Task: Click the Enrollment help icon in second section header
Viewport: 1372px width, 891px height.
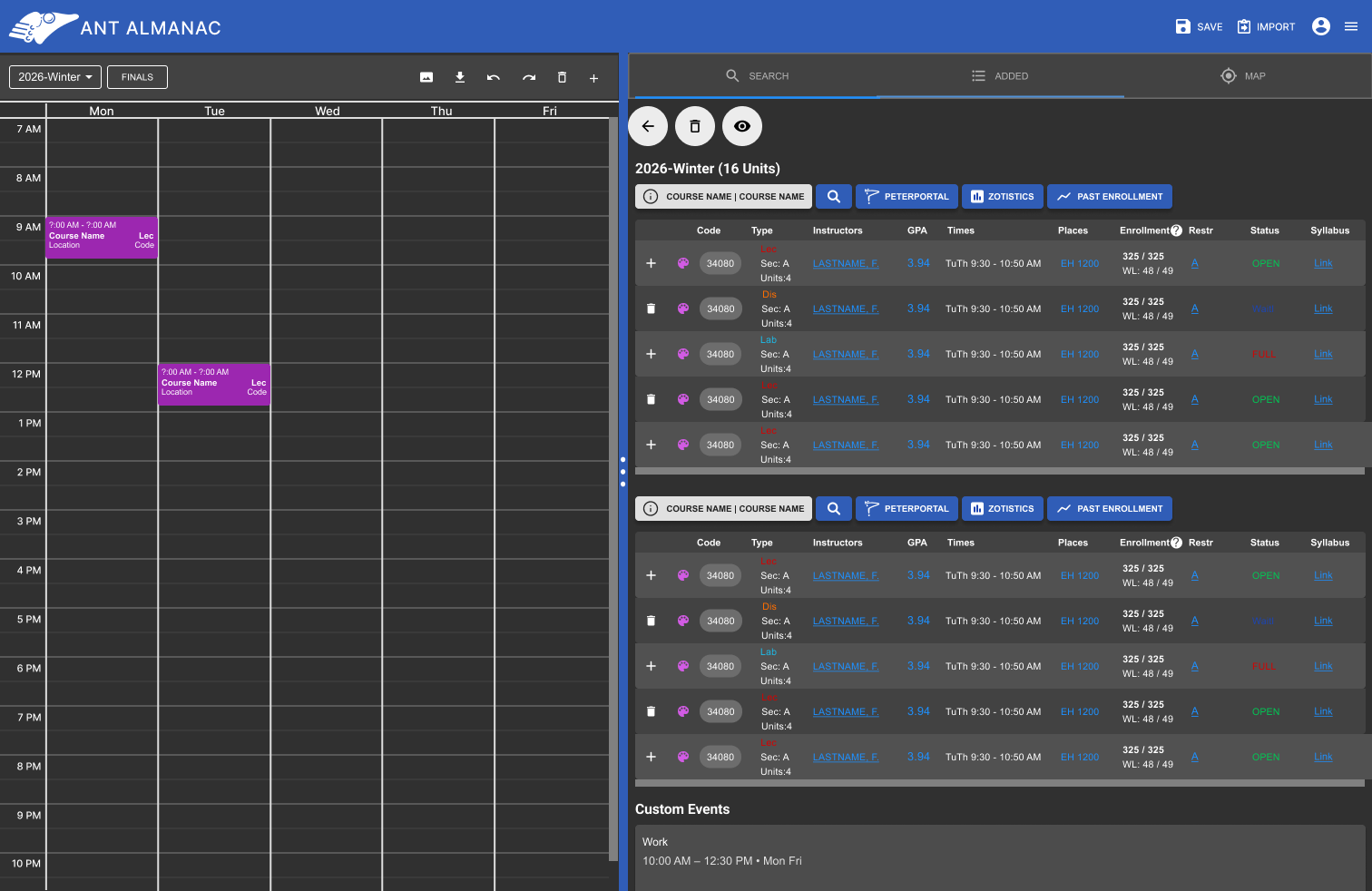Action: click(1177, 543)
